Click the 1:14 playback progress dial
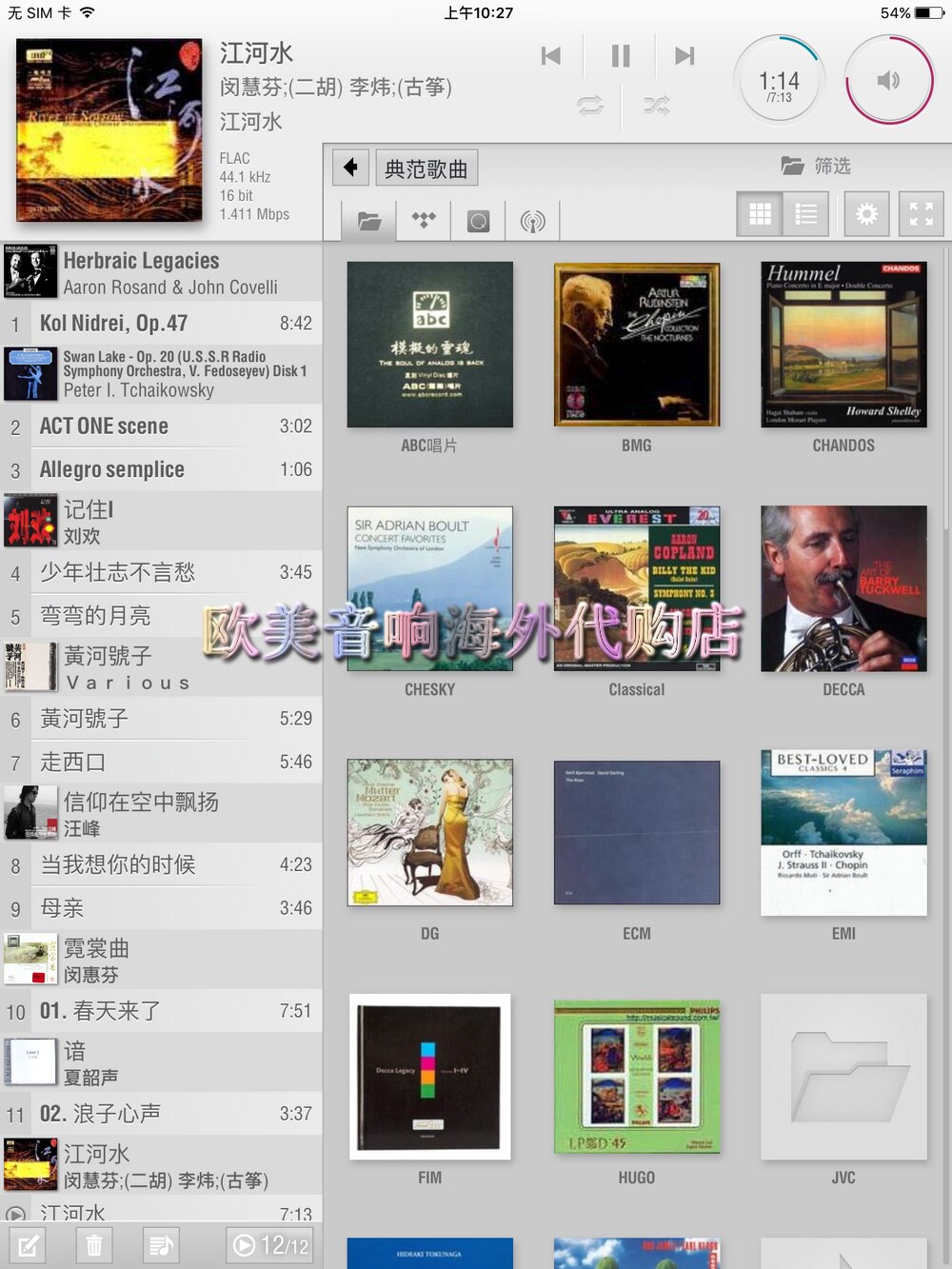Image resolution: width=952 pixels, height=1269 pixels. point(779,80)
